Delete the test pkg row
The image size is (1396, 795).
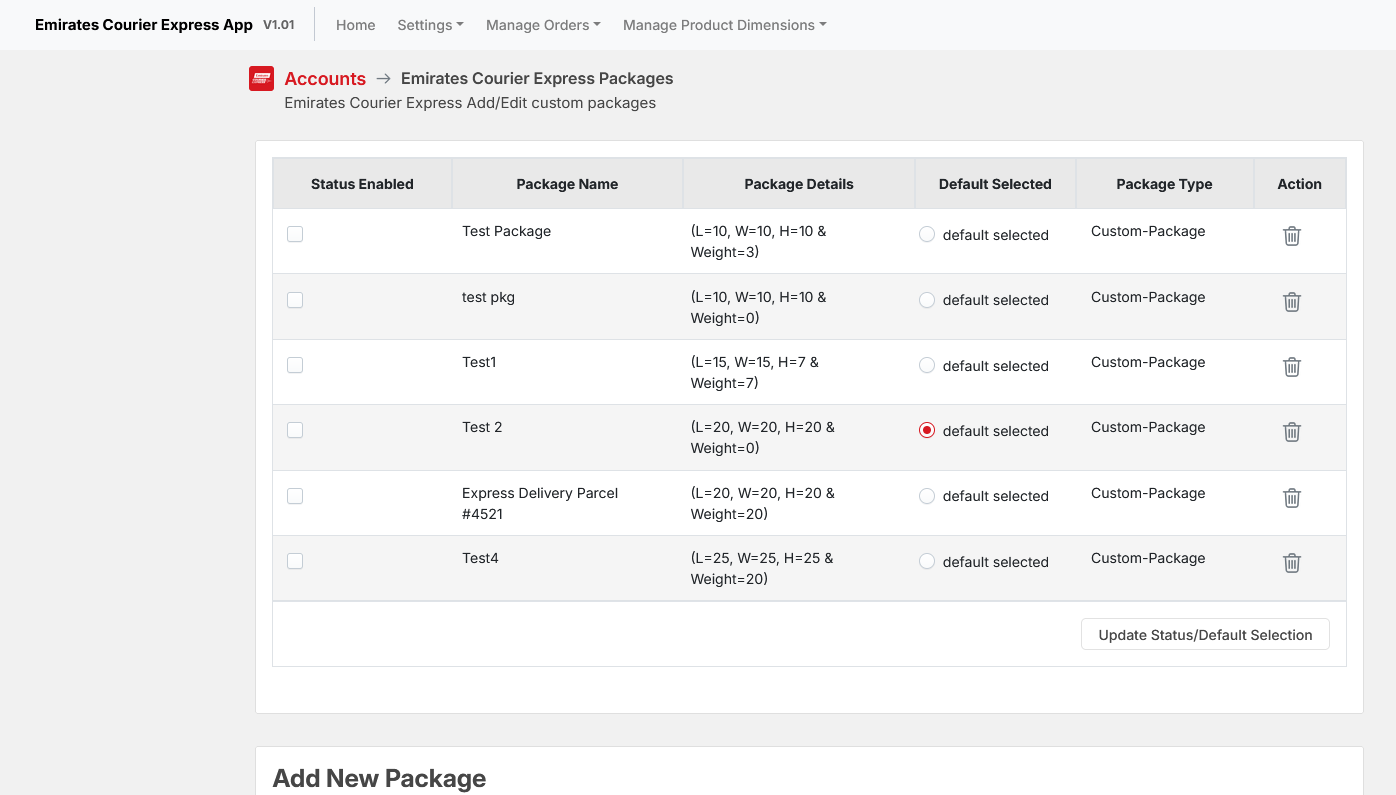tap(1292, 302)
